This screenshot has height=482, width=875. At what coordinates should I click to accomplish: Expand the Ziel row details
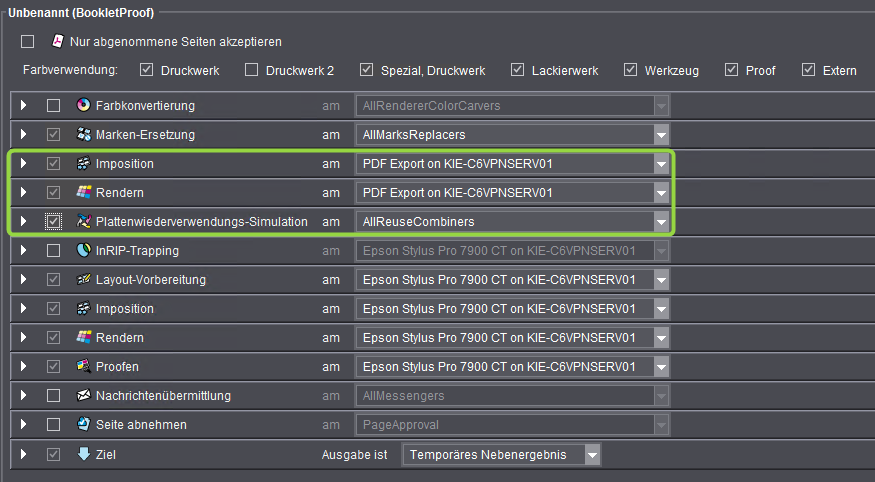point(25,454)
